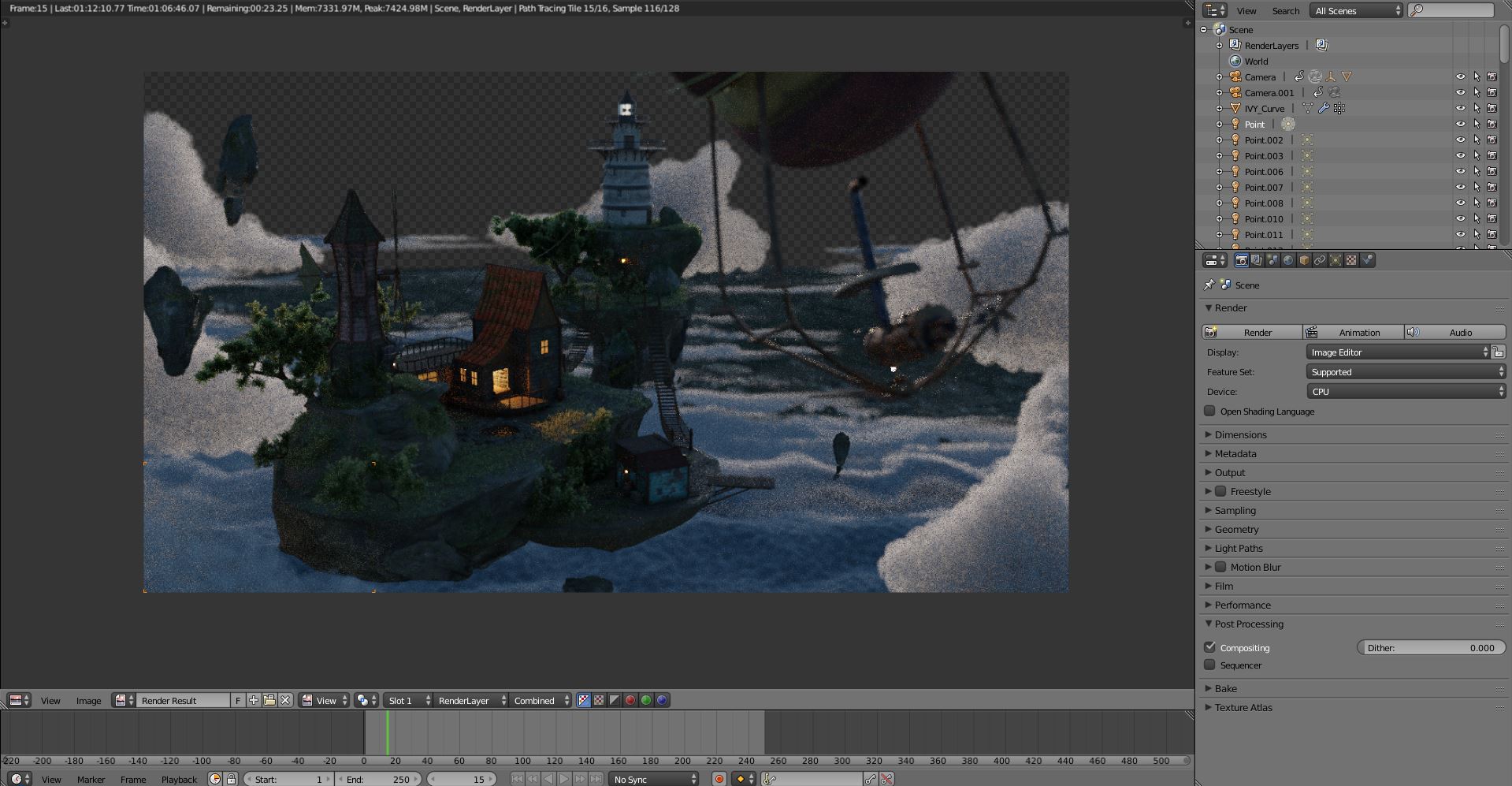Click delete keyframes crossed key icon
The height and width of the screenshot is (786, 1512).
pyautogui.click(x=887, y=779)
